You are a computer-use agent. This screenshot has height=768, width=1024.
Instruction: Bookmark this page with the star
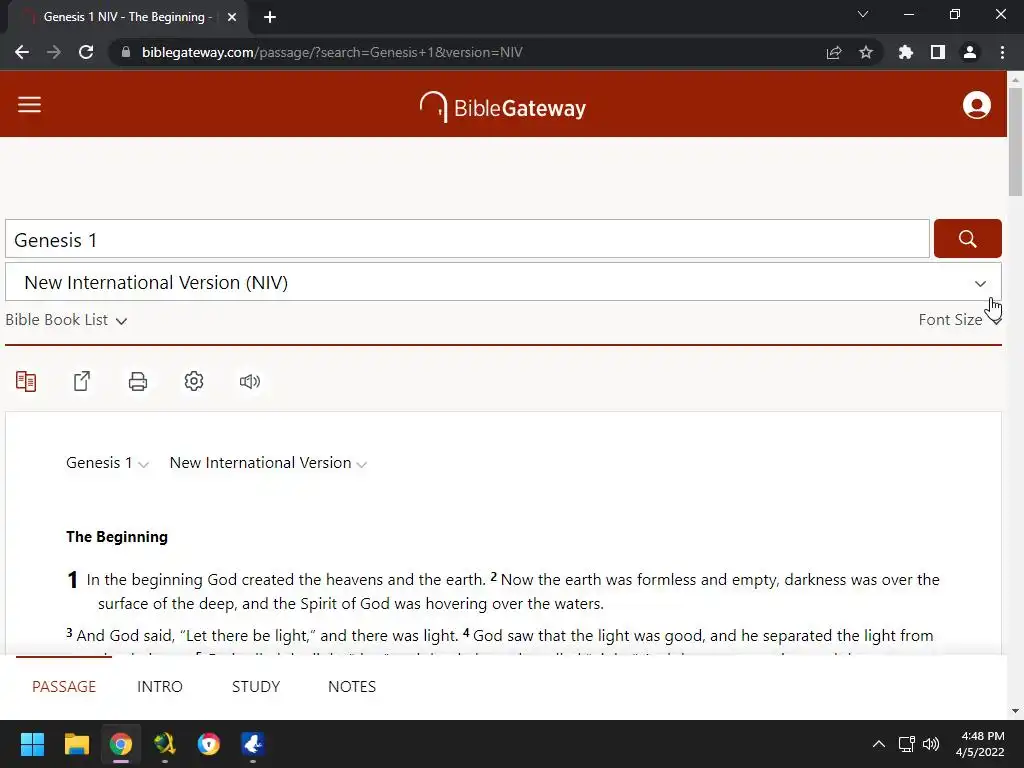(x=866, y=52)
